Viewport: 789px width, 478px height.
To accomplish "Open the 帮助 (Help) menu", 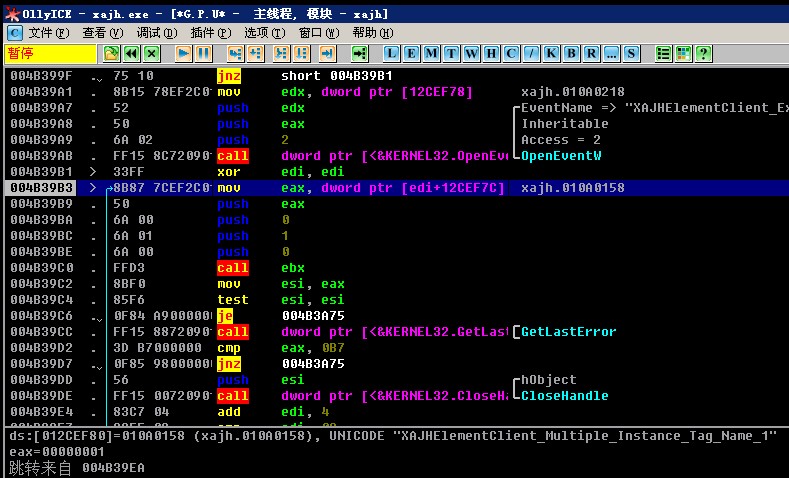I will point(364,32).
